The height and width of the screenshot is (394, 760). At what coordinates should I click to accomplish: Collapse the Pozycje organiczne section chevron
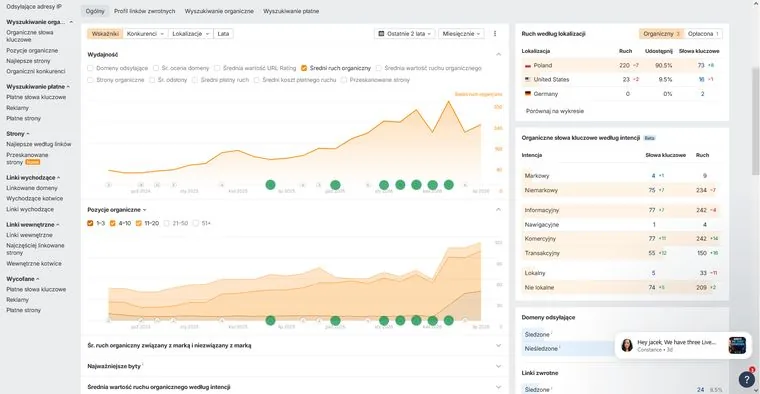[x=498, y=210]
